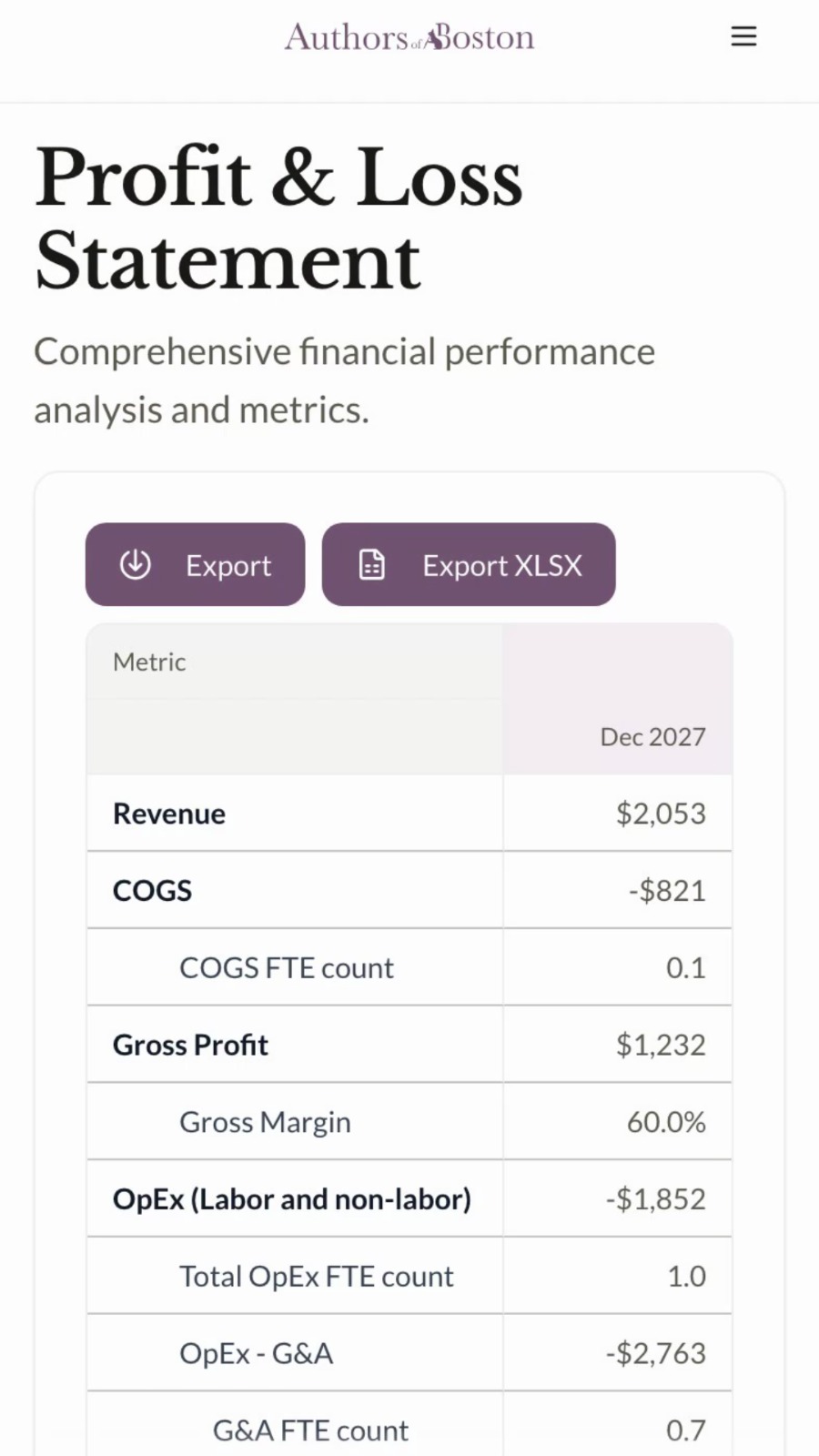The image size is (819, 1456).
Task: Click the 60.0% gross margin value
Action: 666,1122
